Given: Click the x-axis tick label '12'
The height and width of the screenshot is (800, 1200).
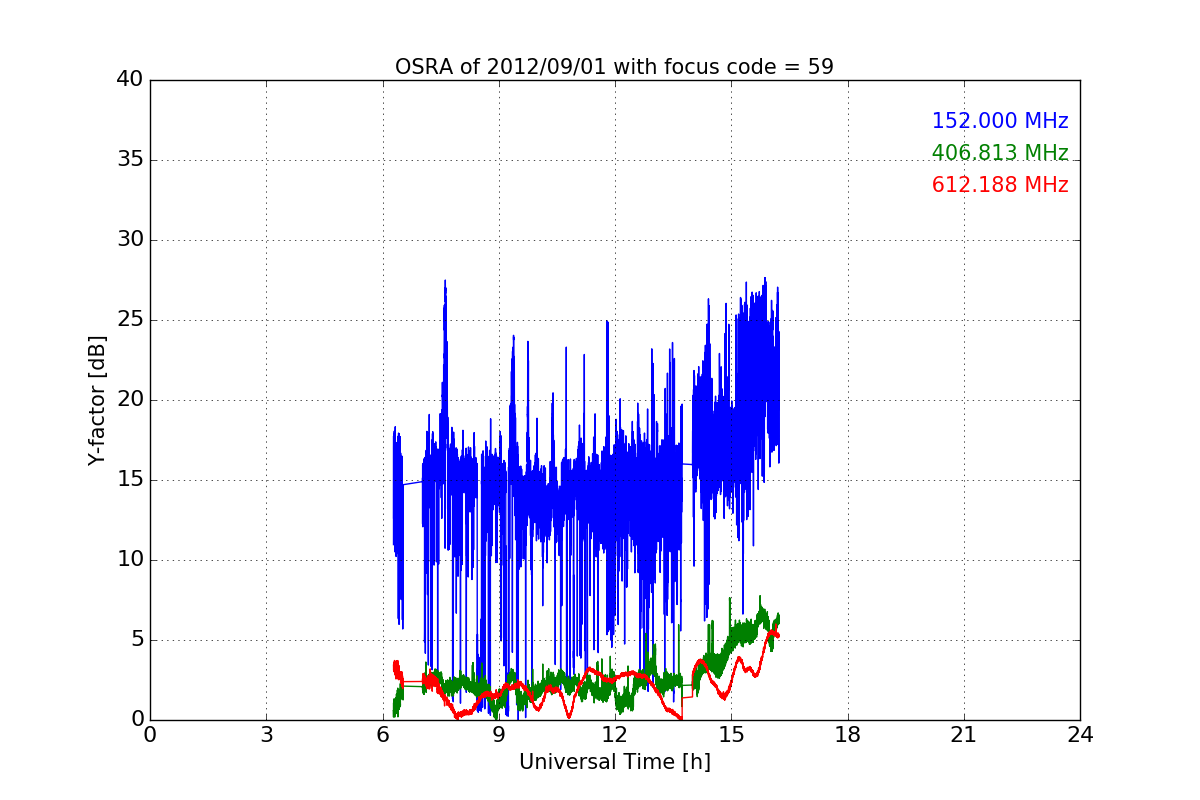Looking at the screenshot, I should [x=615, y=734].
